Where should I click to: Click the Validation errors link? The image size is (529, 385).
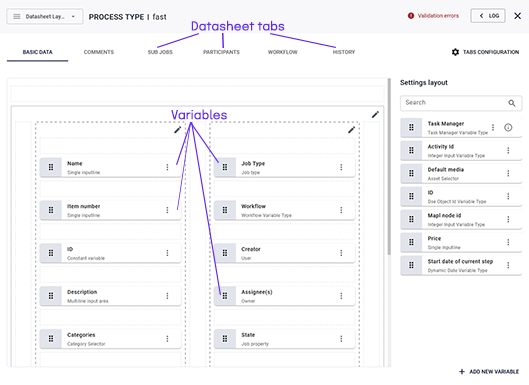[434, 16]
